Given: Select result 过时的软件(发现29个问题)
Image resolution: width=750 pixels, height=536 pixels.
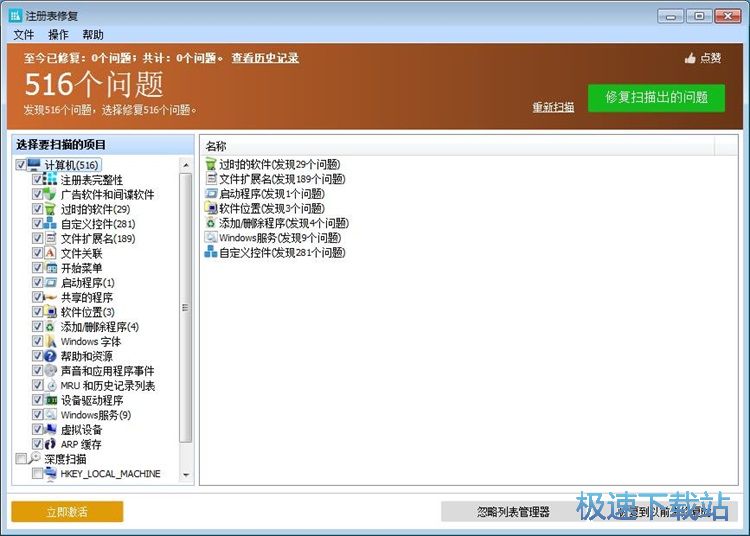Looking at the screenshot, I should [280, 164].
